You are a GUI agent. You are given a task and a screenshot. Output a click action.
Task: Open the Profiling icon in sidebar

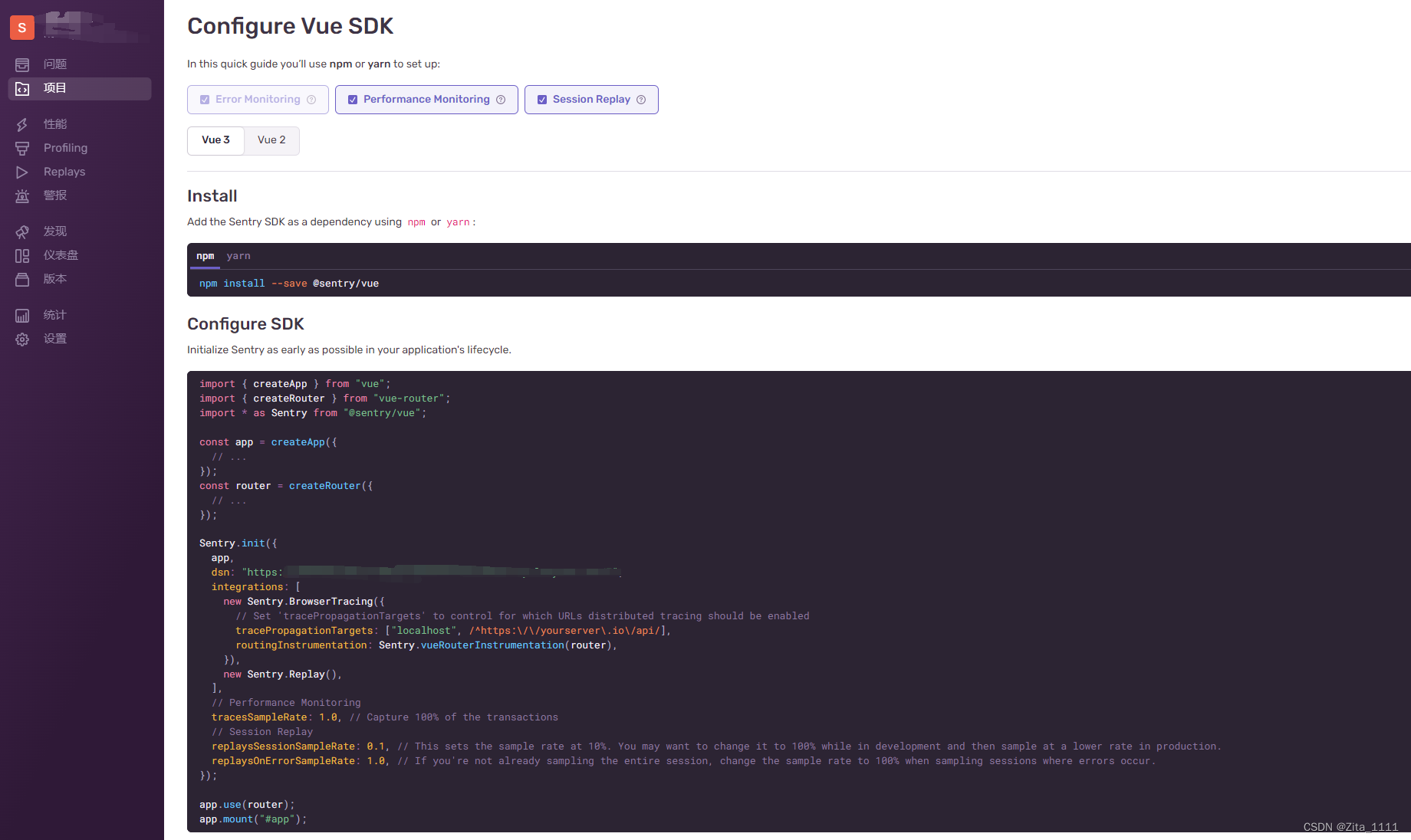[22, 148]
